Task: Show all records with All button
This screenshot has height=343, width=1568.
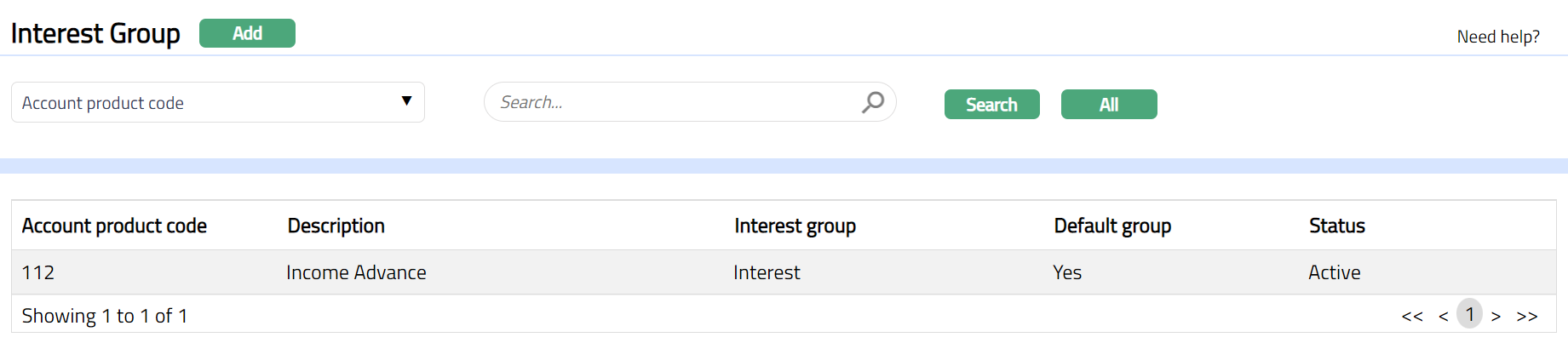Action: (x=1108, y=105)
